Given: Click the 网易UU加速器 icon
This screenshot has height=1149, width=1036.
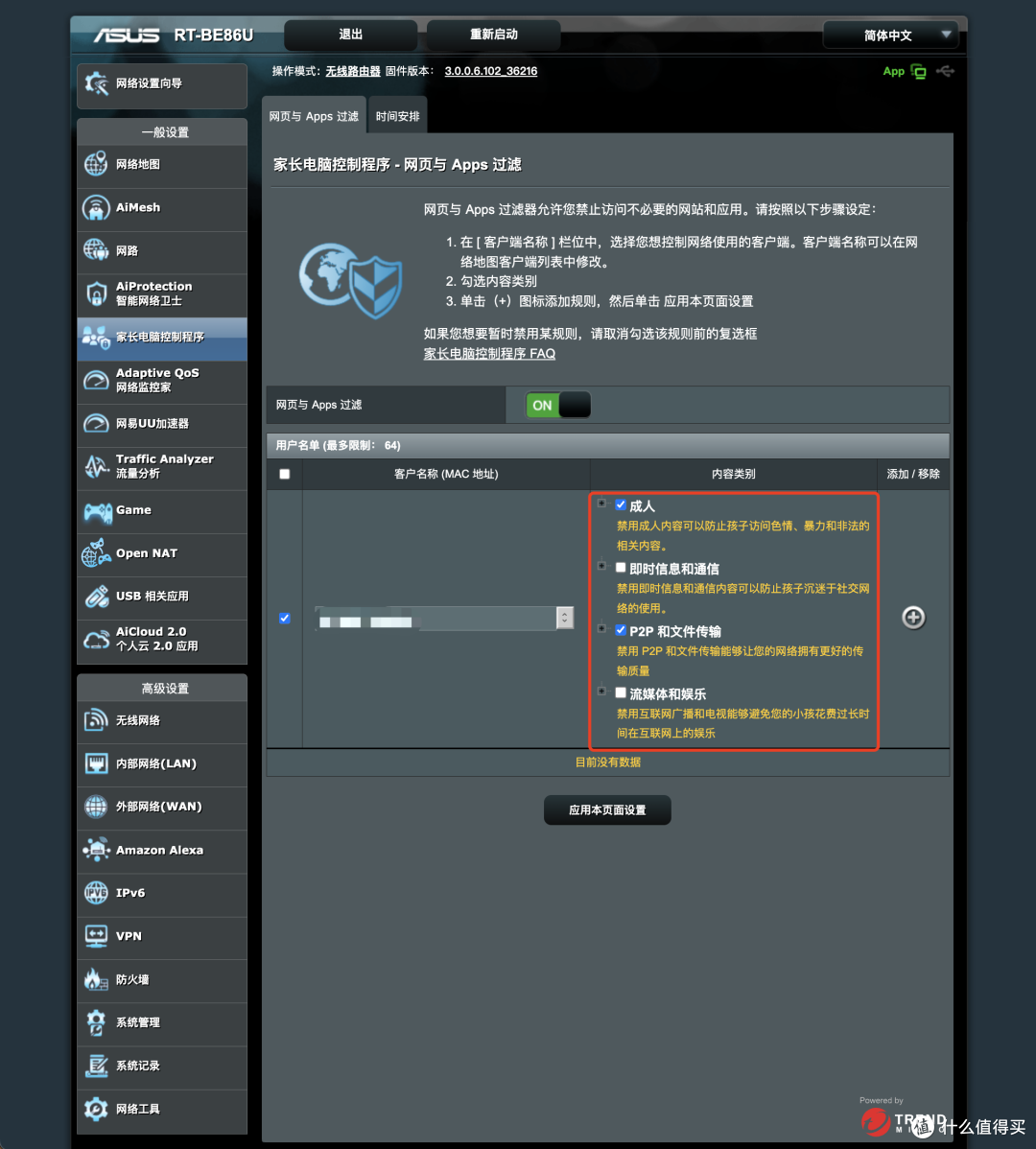Looking at the screenshot, I should pyautogui.click(x=96, y=424).
